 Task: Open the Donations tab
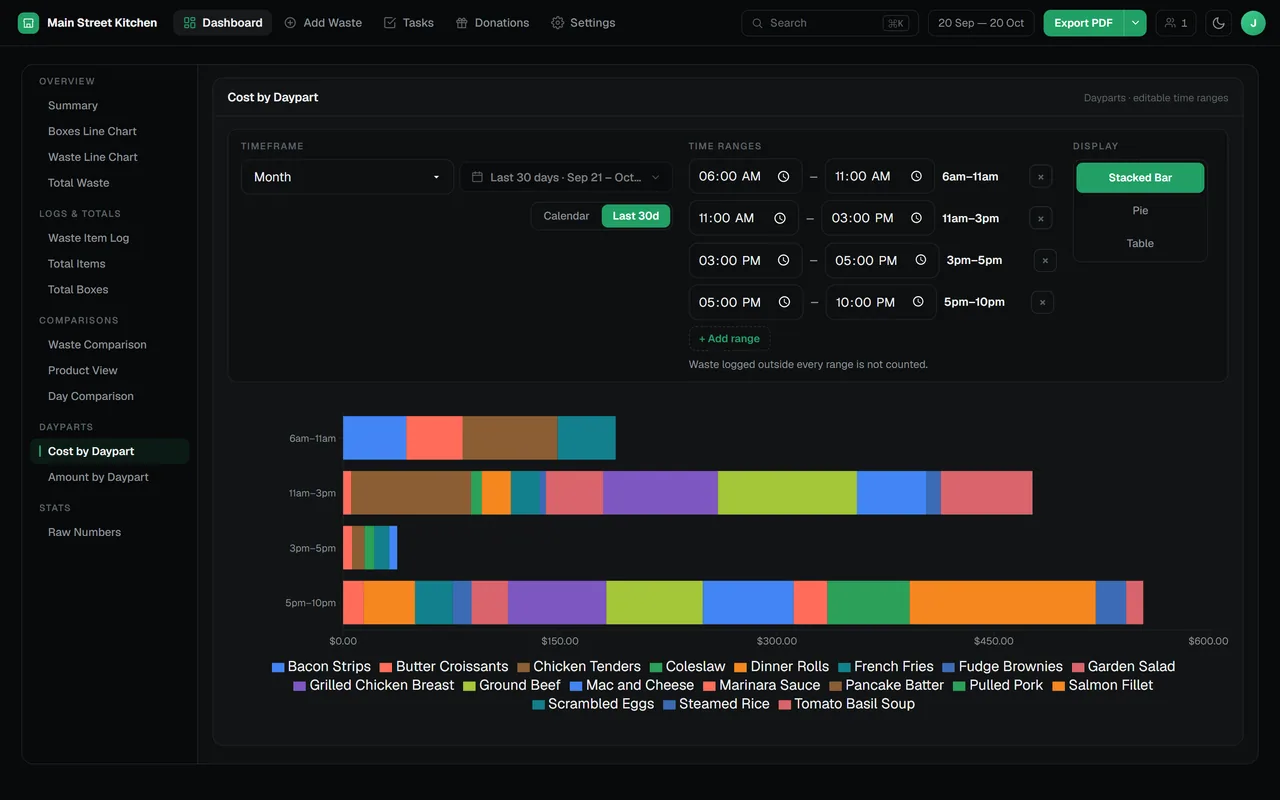pos(492,23)
